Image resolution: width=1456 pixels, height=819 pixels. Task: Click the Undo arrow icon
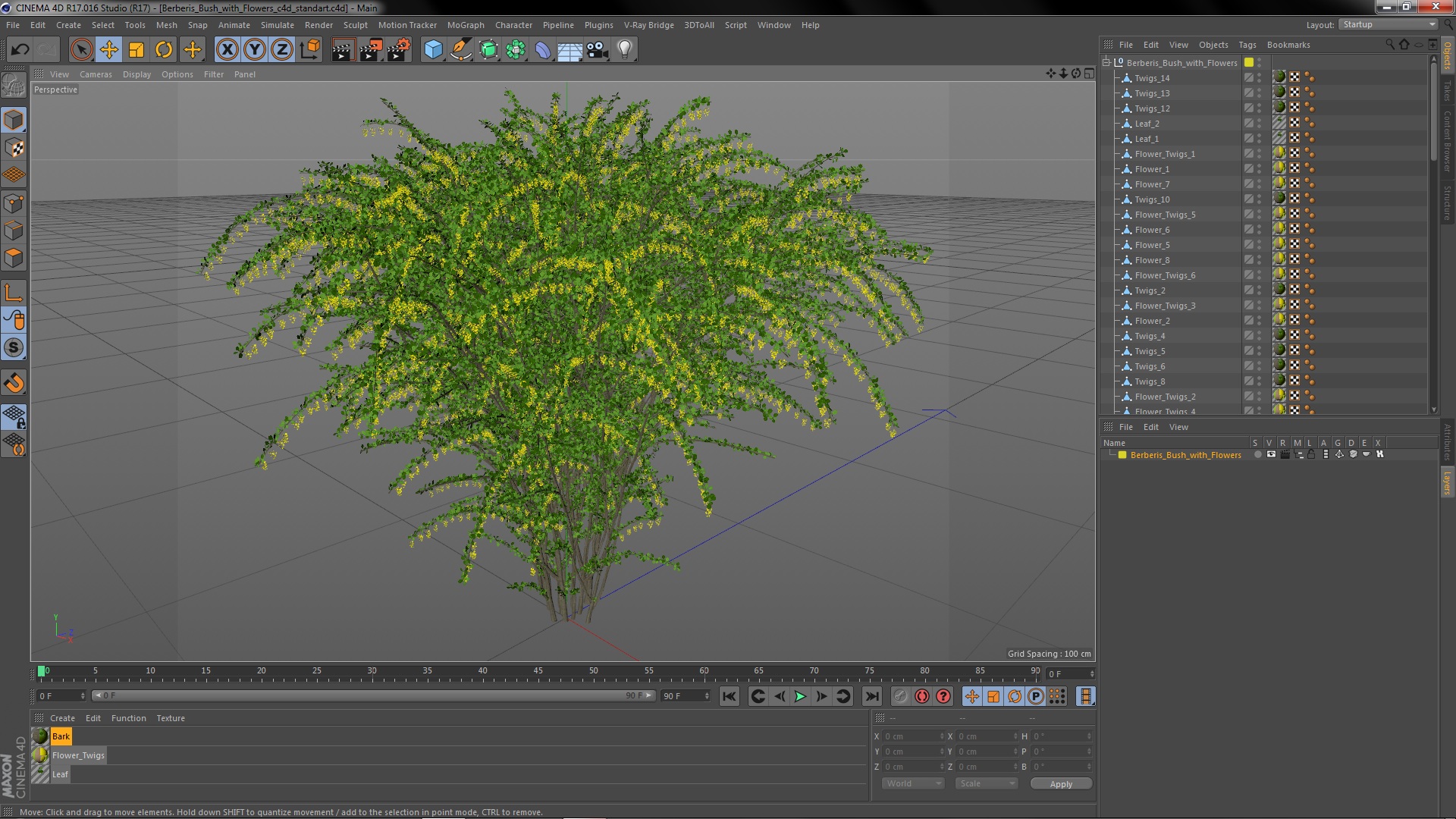[x=20, y=50]
